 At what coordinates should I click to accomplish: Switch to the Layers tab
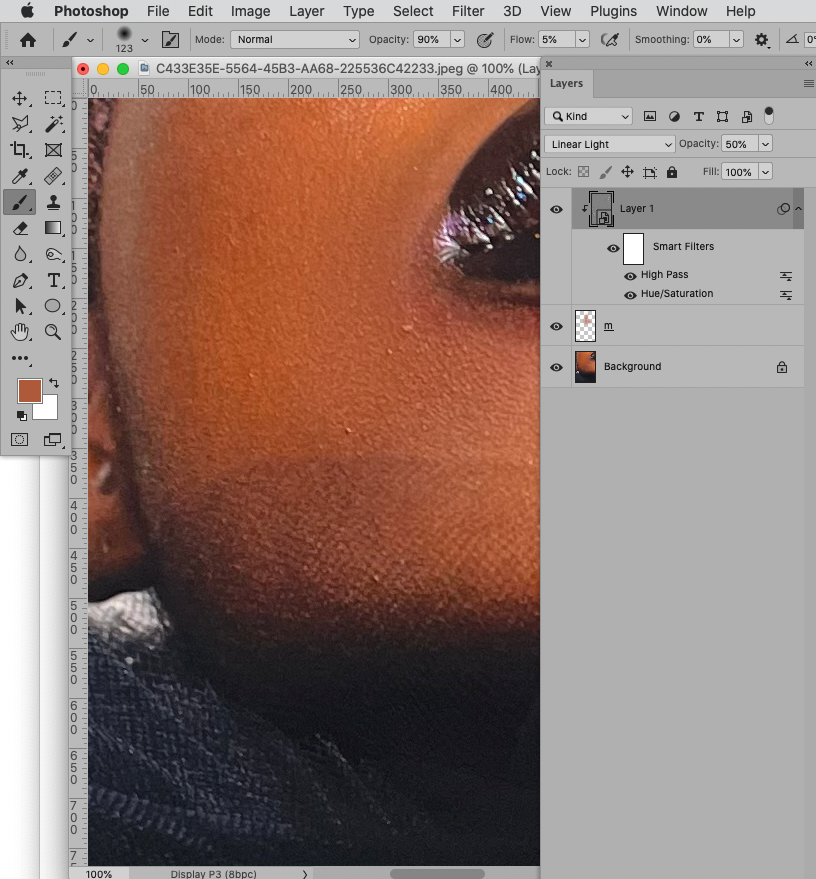point(566,84)
